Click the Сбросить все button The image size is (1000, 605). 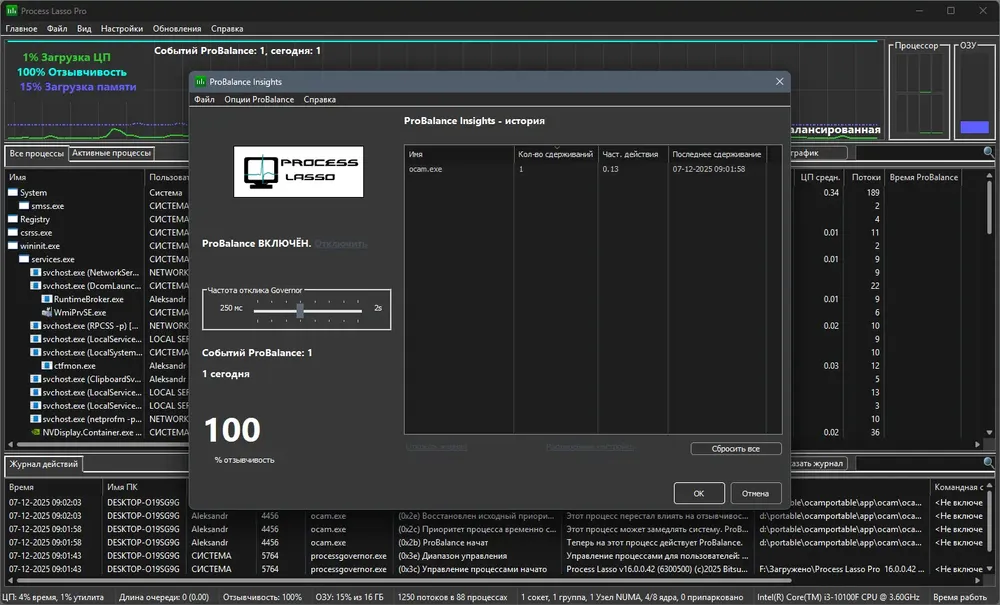(735, 449)
